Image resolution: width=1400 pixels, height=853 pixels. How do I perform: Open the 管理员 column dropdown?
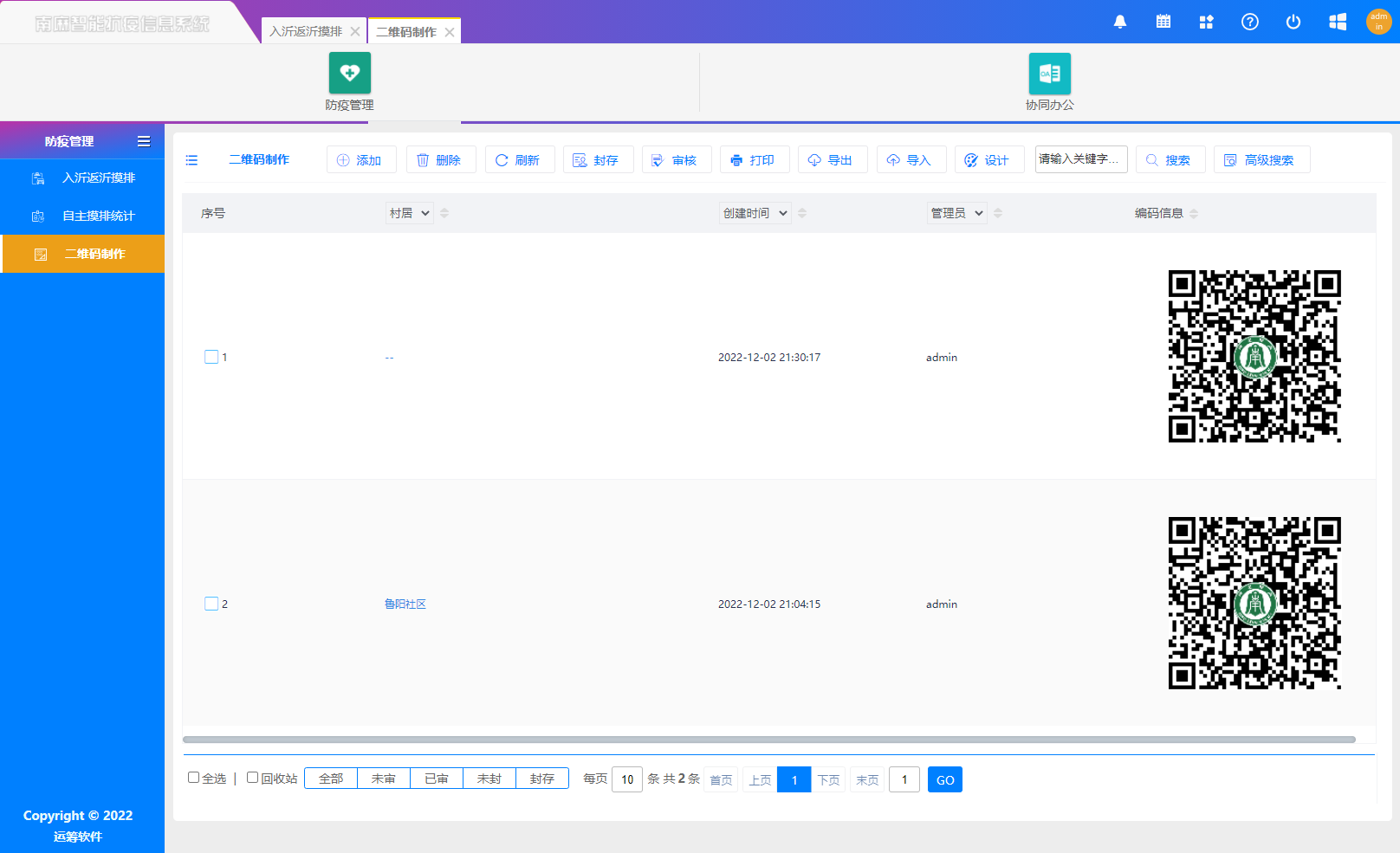click(x=957, y=213)
